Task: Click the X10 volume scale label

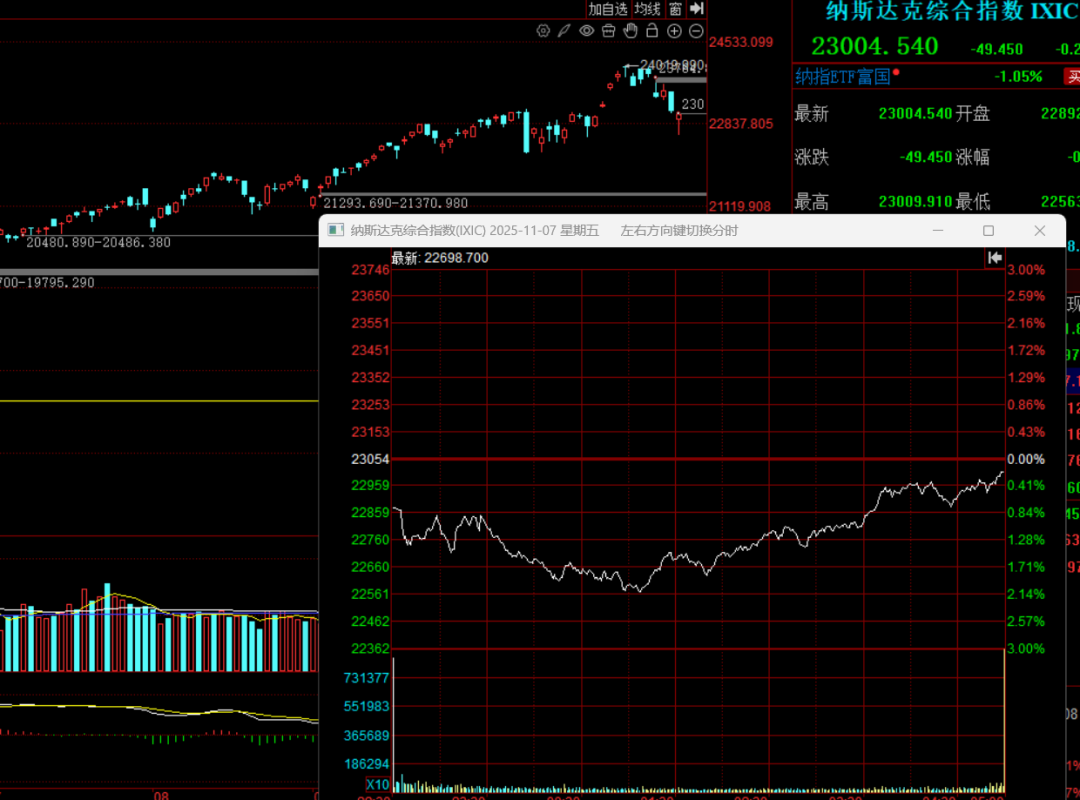Action: [x=378, y=784]
